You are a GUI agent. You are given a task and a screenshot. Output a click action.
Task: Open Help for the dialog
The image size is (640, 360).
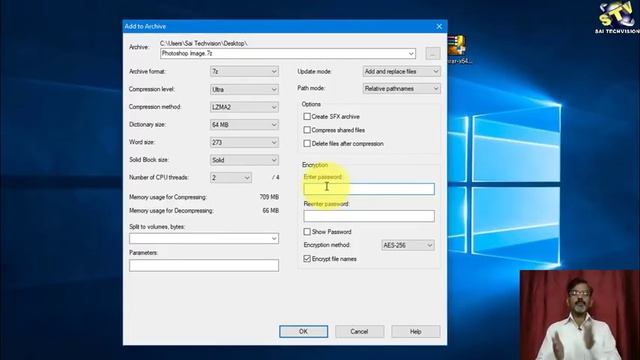(x=416, y=331)
